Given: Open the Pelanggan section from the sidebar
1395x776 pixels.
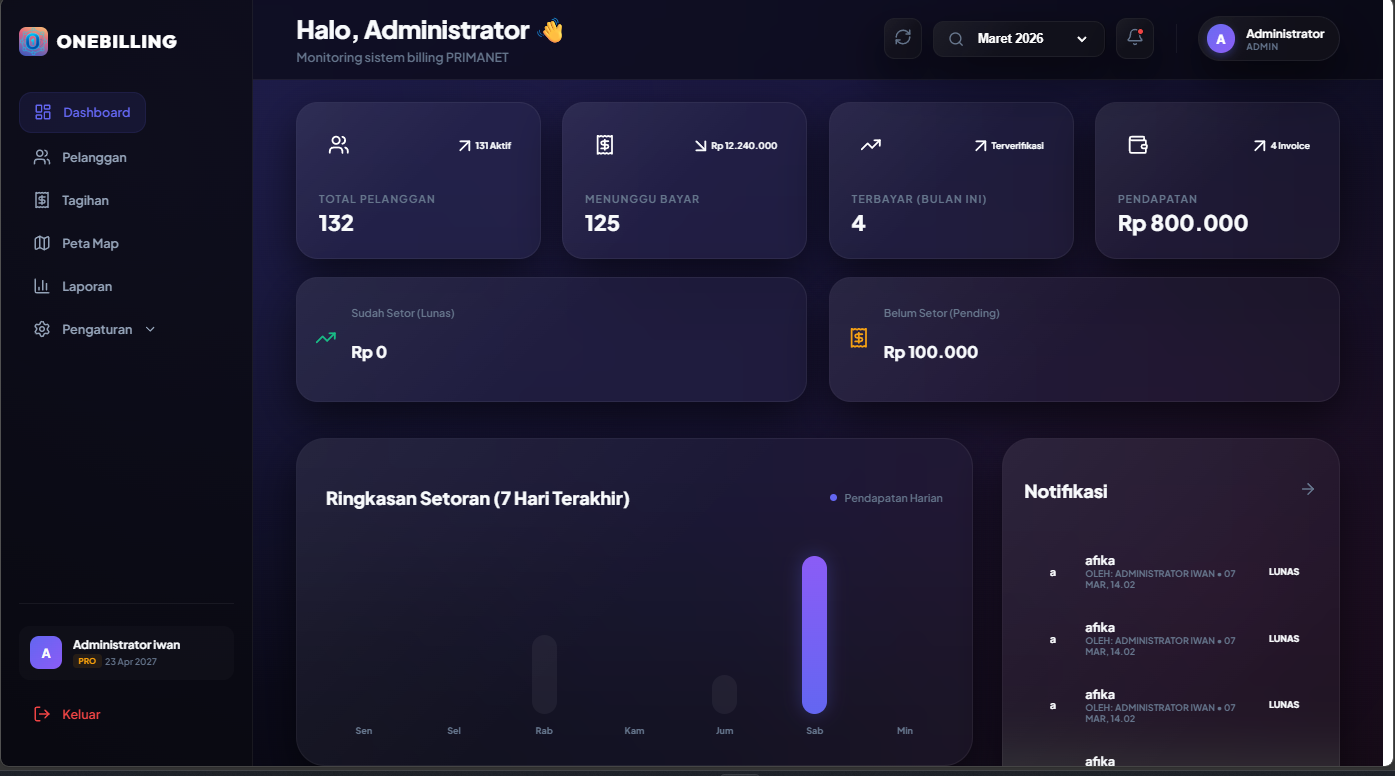Looking at the screenshot, I should pos(97,157).
